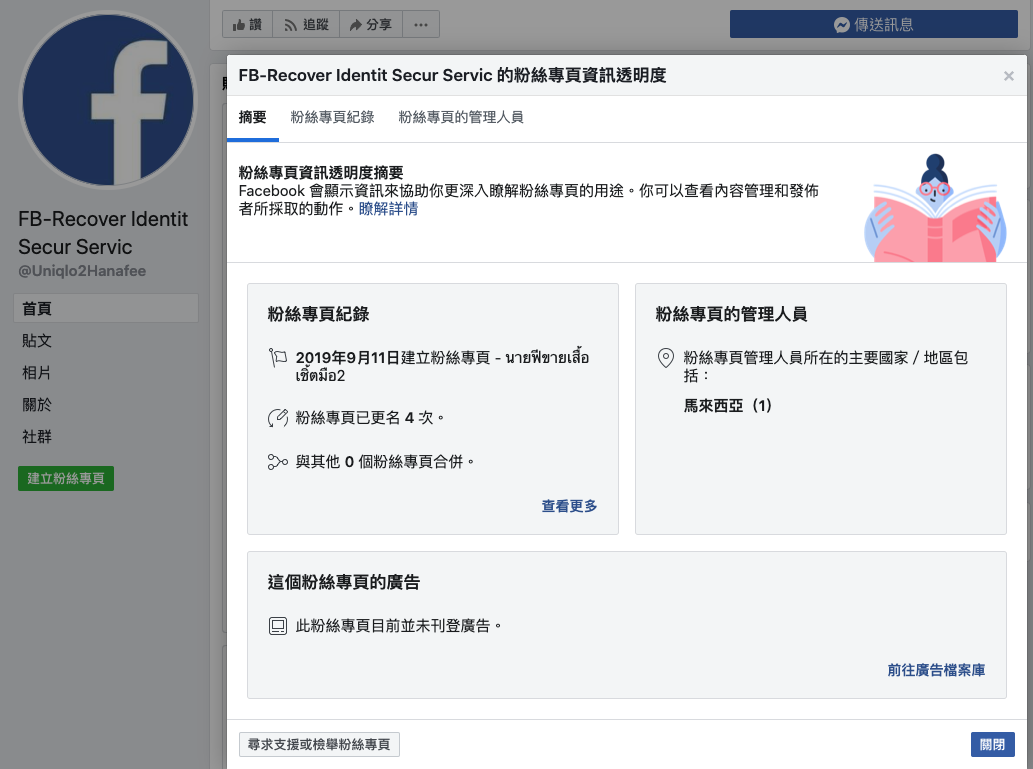Click the reading woman illustration
This screenshot has width=1033, height=769.
[935, 208]
